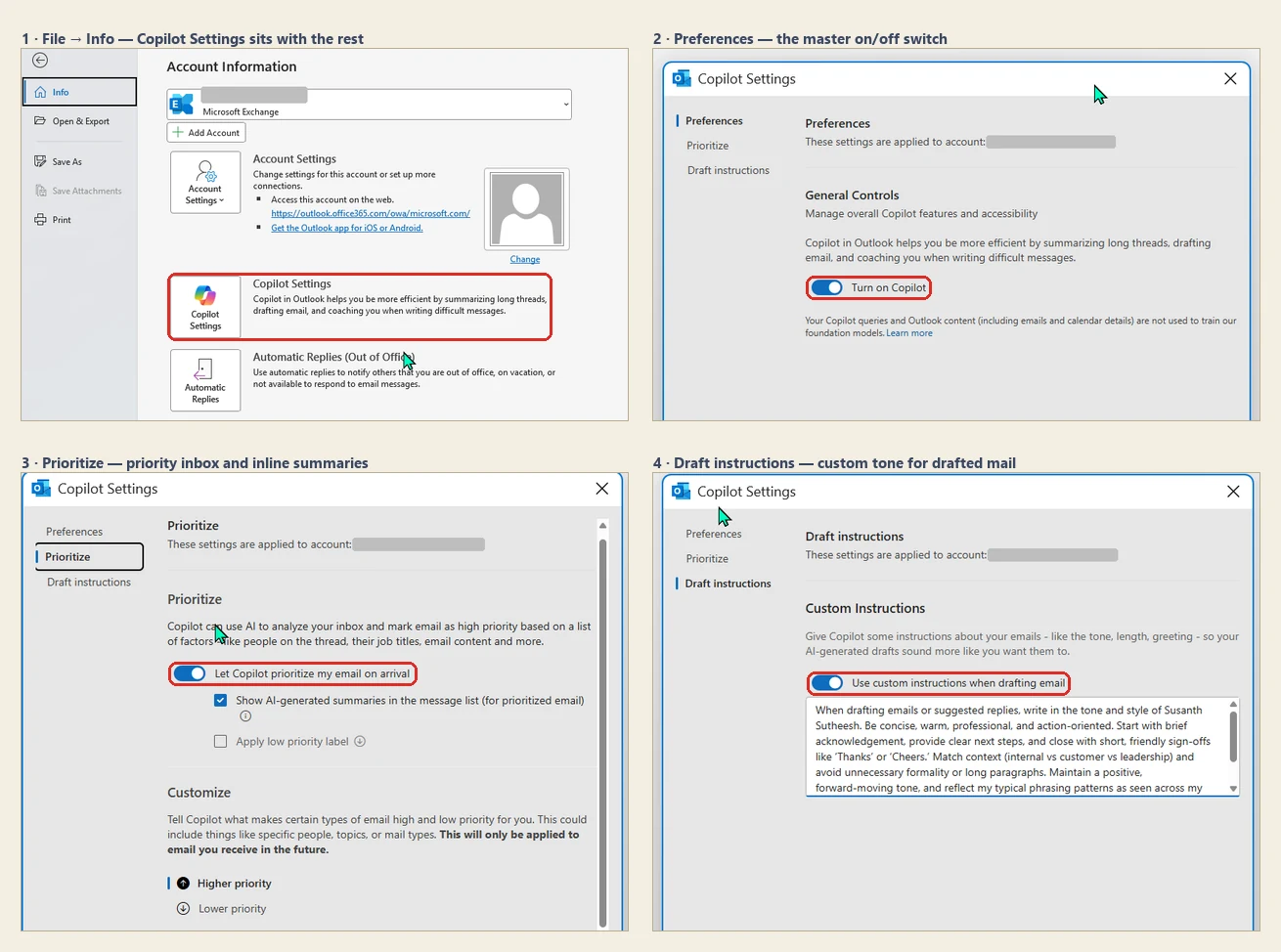Click the back arrow in the File Info sidebar
This screenshot has width=1281, height=952.
pyautogui.click(x=40, y=61)
